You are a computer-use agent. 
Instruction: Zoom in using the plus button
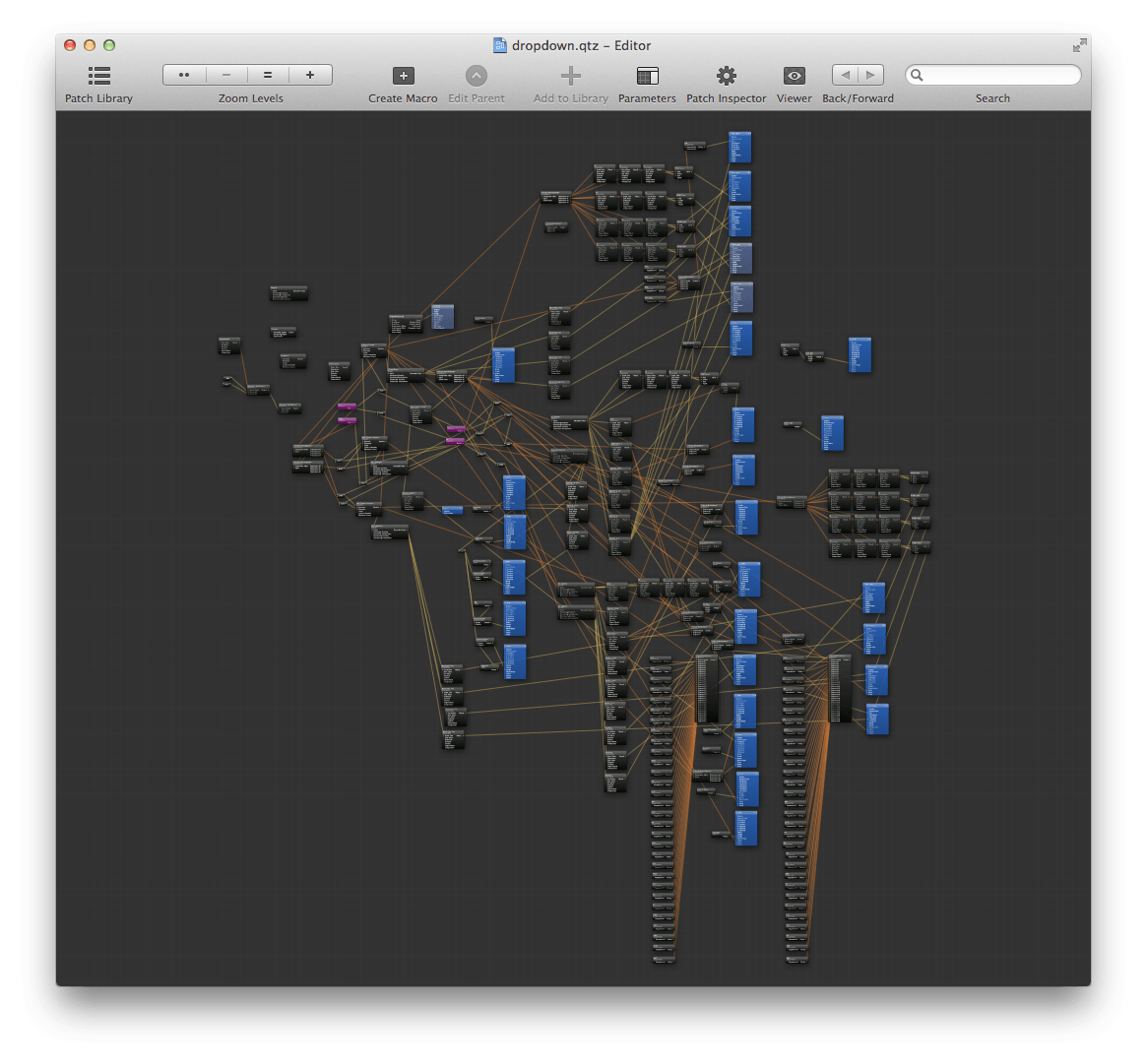310,75
